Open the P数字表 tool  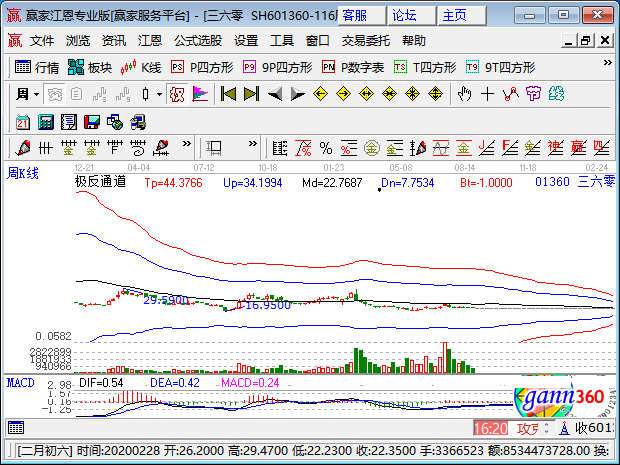coord(353,67)
